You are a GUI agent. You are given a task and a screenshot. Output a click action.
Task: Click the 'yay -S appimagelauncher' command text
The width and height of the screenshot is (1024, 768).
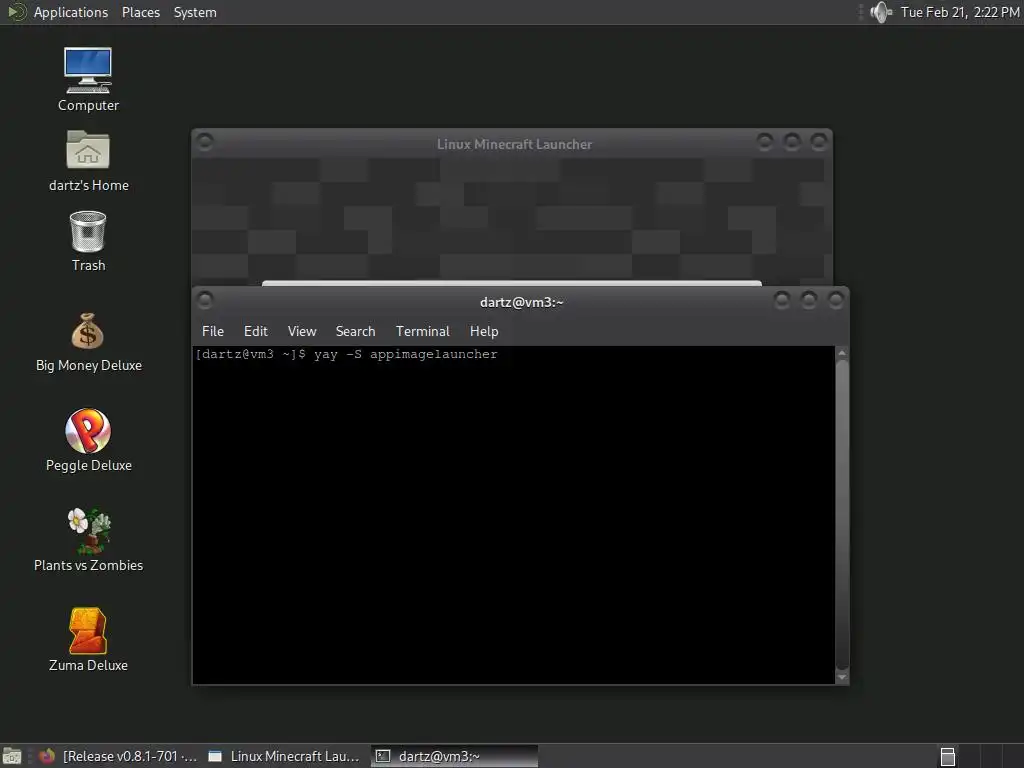coord(406,354)
